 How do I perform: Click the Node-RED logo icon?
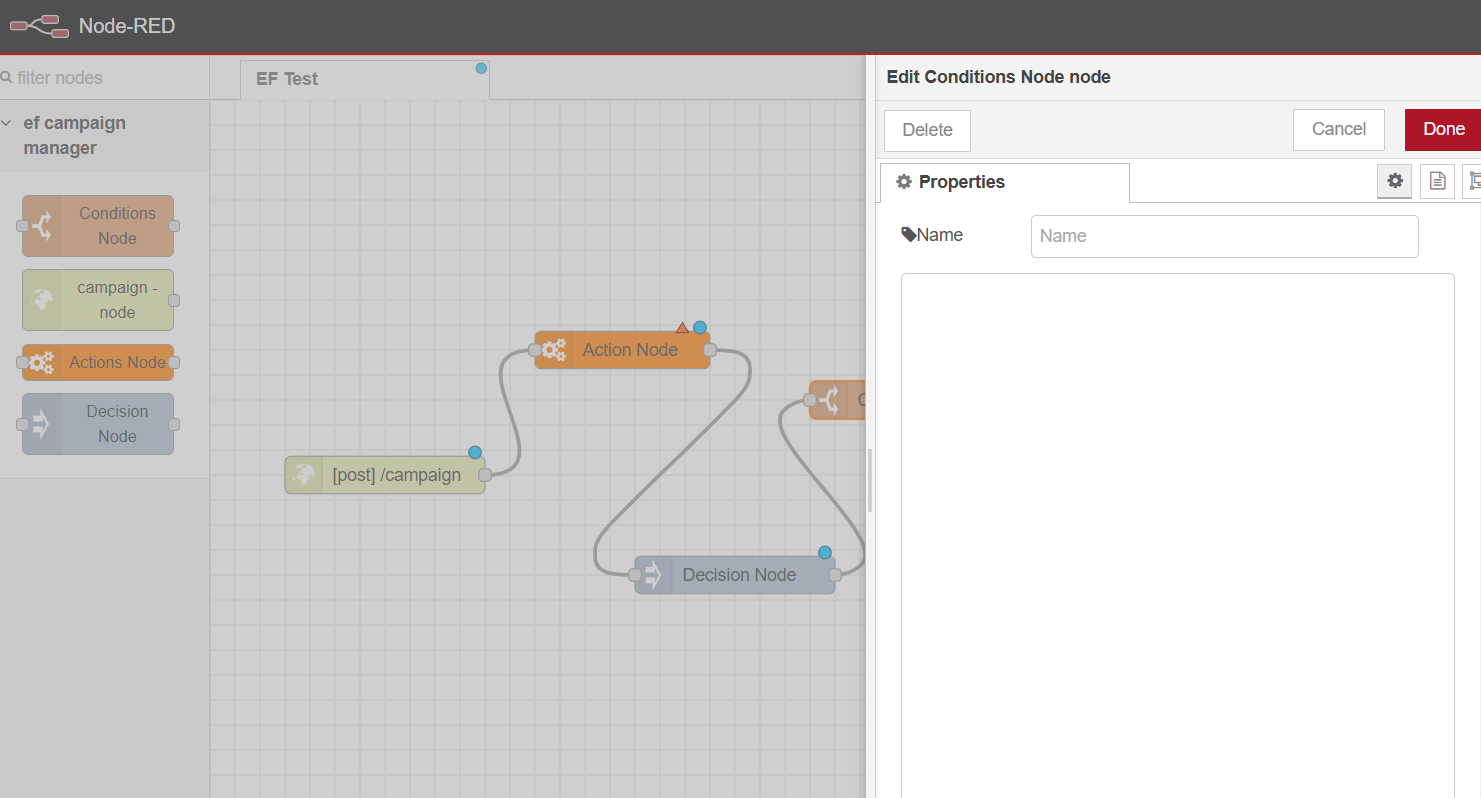point(39,27)
